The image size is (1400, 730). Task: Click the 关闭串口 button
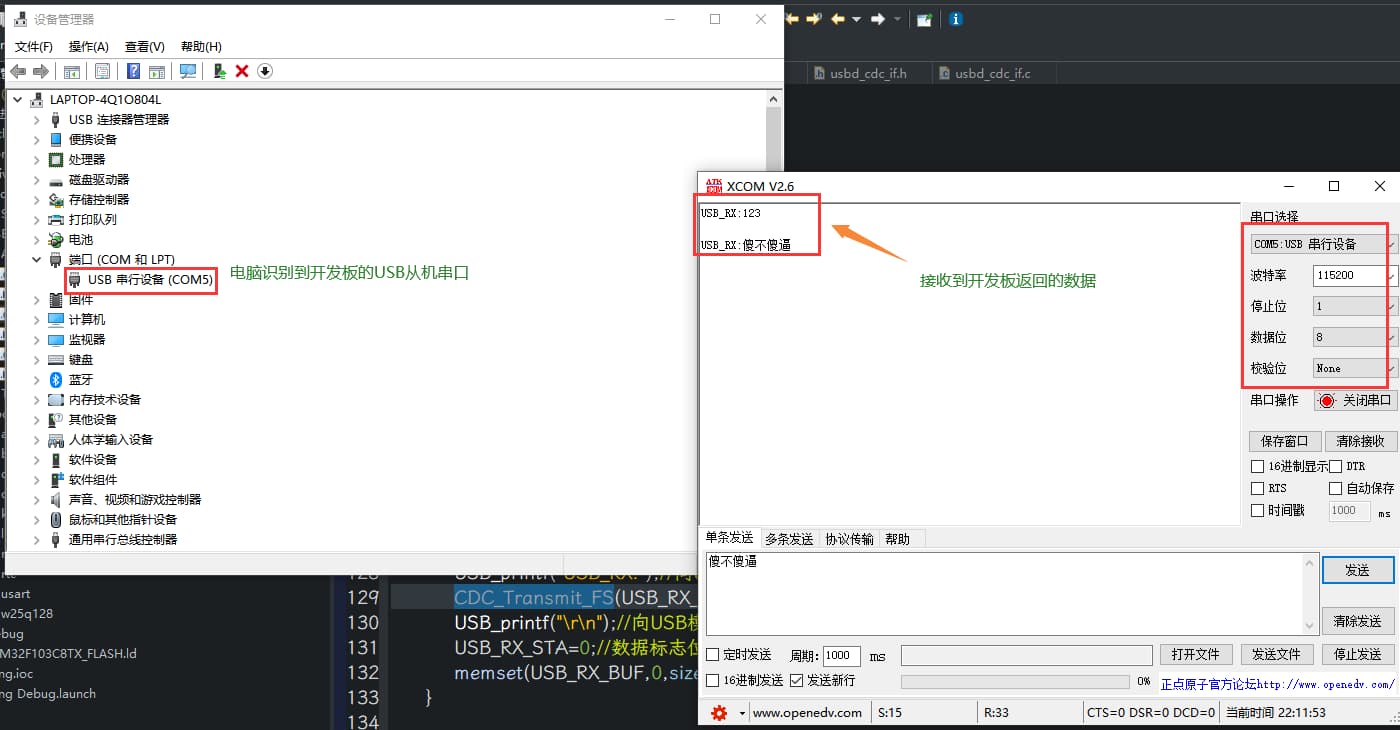tap(1355, 401)
